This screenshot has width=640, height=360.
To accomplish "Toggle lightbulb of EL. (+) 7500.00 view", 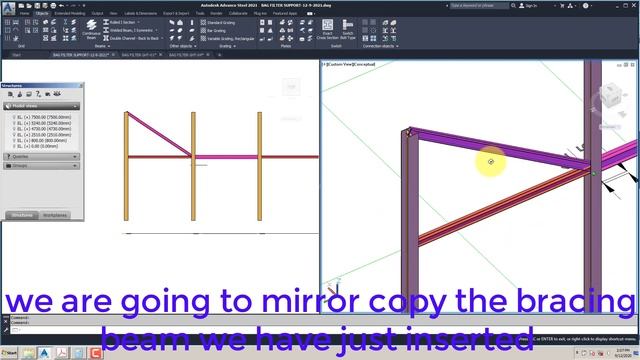I will (x=14, y=117).
